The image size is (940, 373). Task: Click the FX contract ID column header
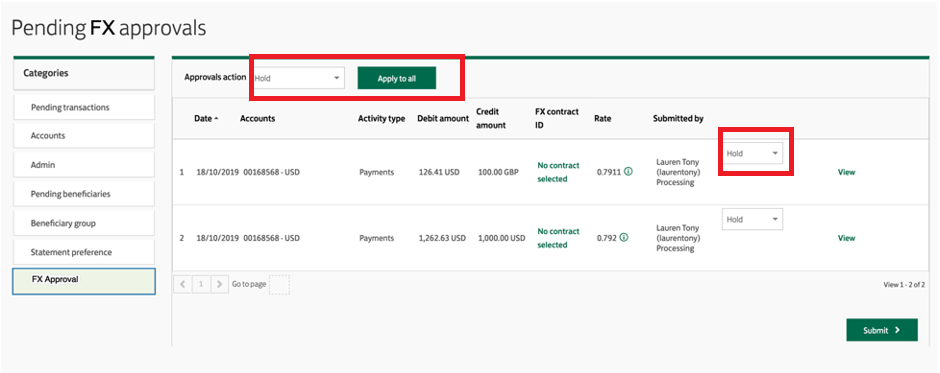click(557, 119)
